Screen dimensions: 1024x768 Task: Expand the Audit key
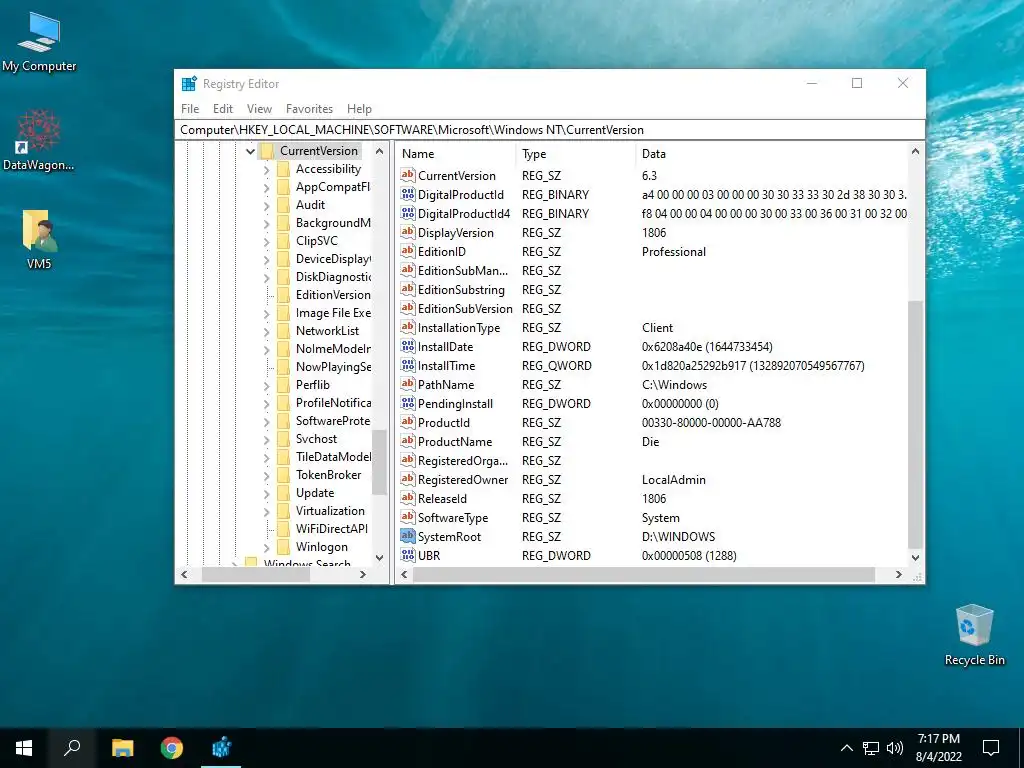click(x=266, y=206)
